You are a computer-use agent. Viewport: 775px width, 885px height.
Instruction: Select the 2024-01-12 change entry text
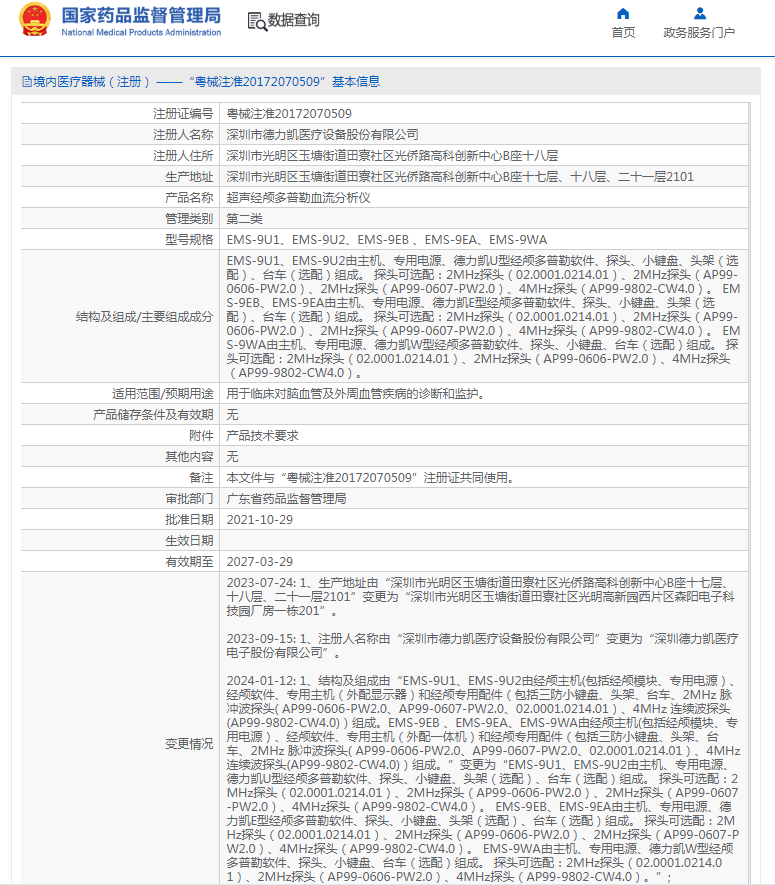pos(483,778)
